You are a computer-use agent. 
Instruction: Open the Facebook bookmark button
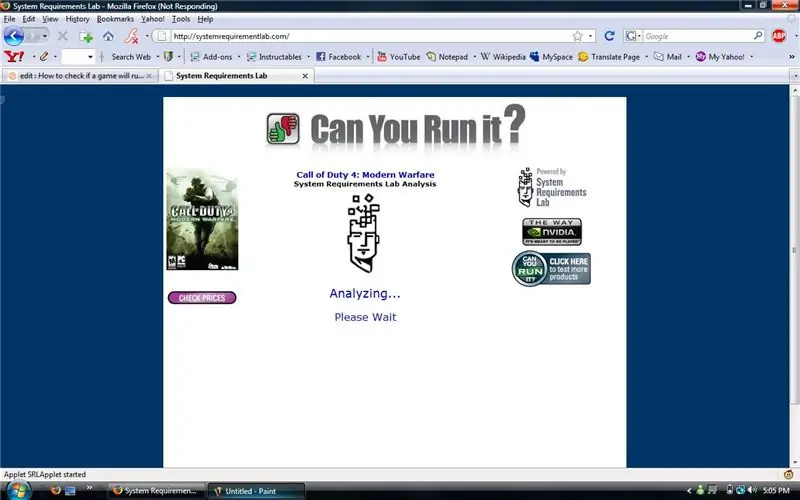pyautogui.click(x=338, y=57)
